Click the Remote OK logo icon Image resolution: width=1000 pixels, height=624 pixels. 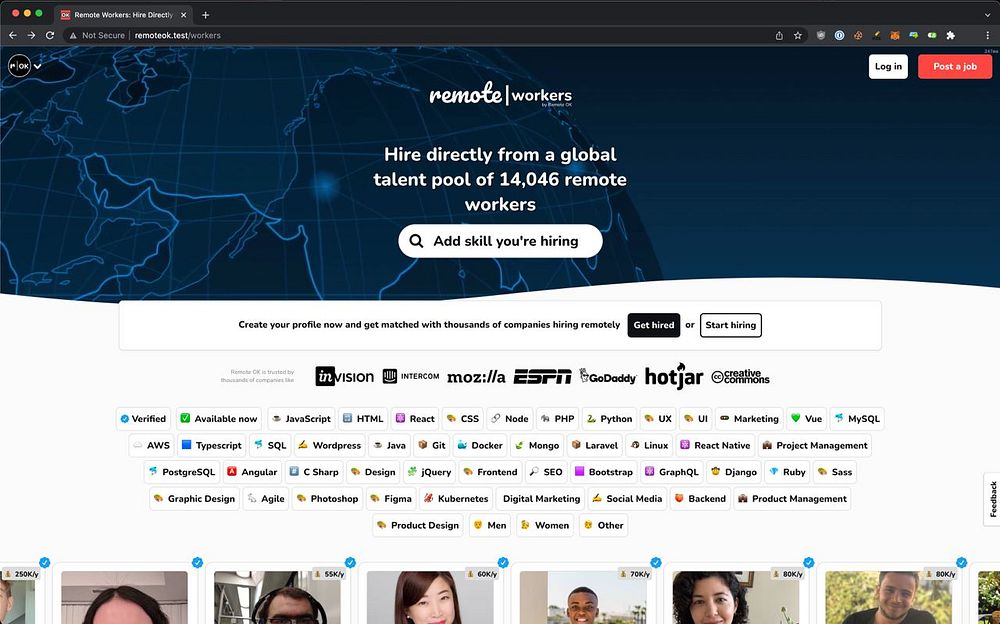point(19,66)
